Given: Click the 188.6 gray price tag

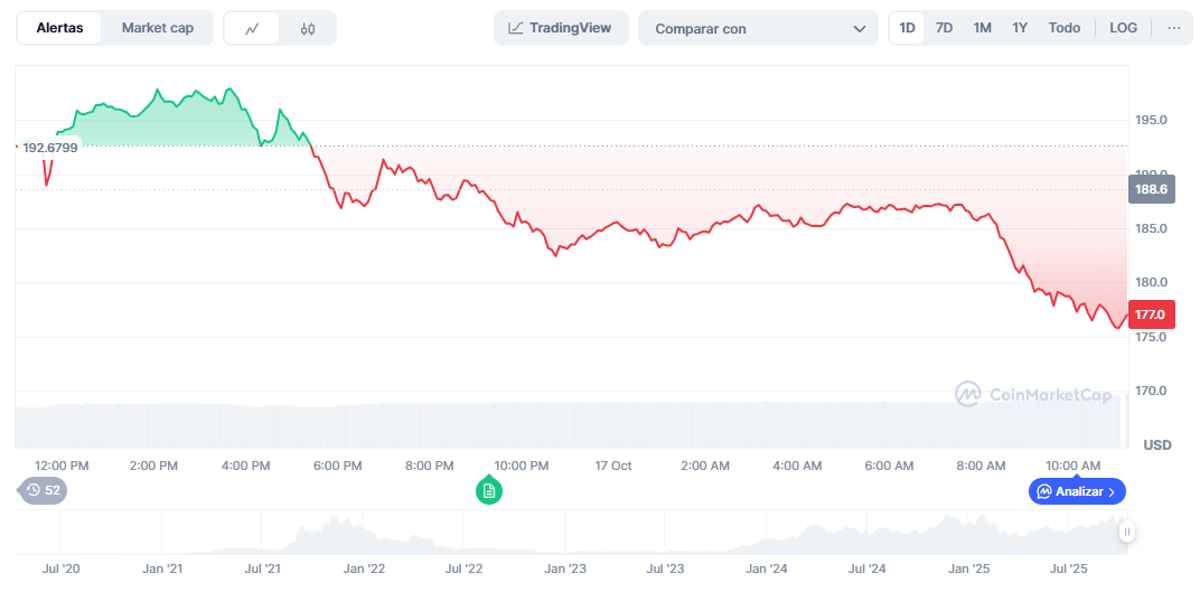Looking at the screenshot, I should [1151, 188].
